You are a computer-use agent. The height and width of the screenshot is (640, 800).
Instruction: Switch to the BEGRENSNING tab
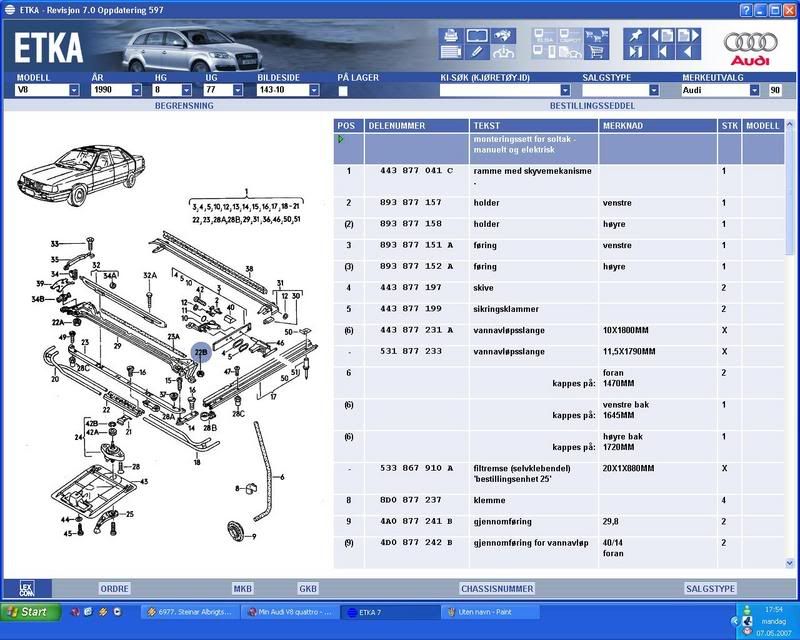point(184,105)
